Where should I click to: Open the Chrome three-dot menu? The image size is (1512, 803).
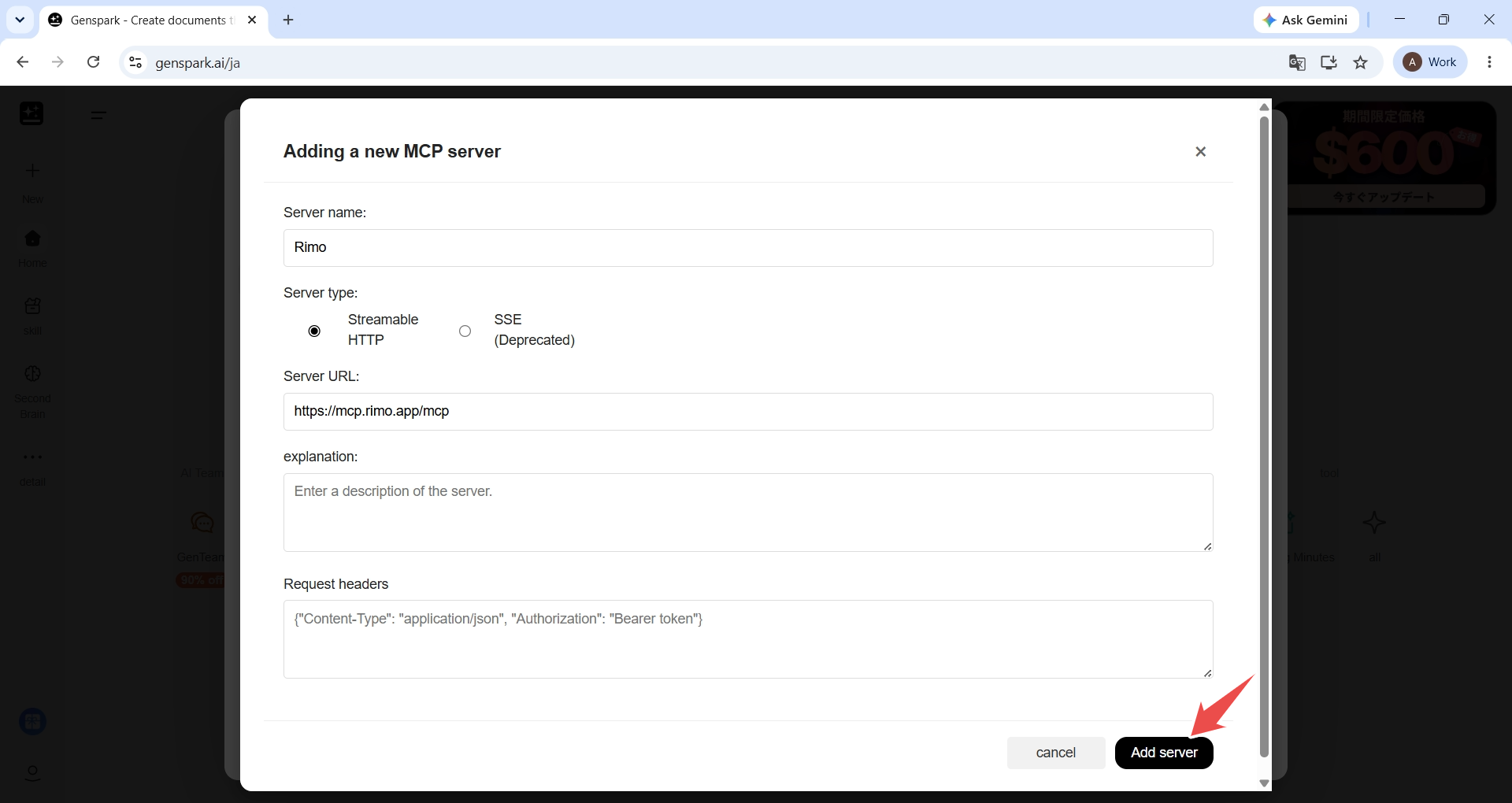click(1489, 62)
